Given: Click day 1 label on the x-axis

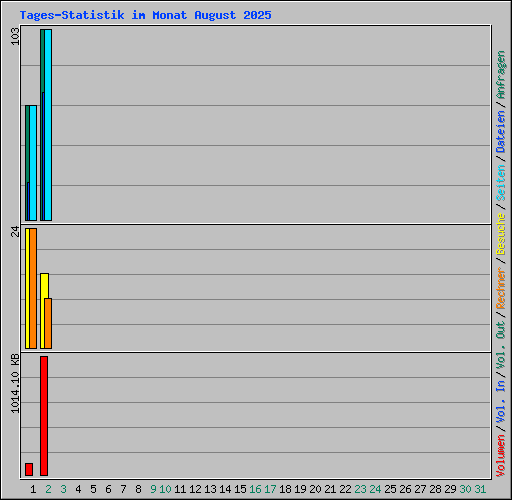Looking at the screenshot, I should (33, 489).
